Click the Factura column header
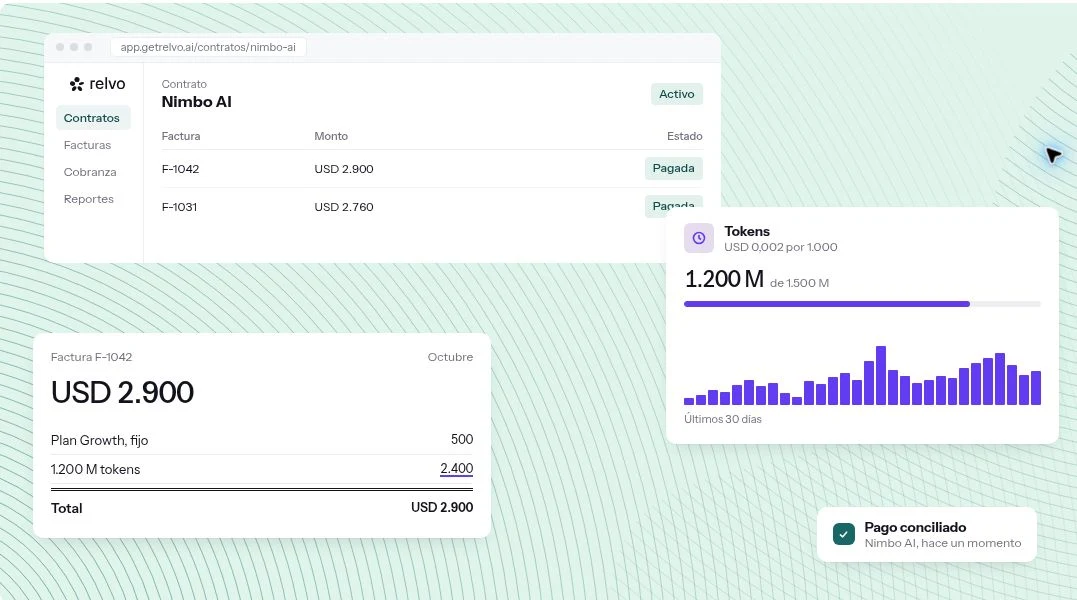 coord(181,136)
